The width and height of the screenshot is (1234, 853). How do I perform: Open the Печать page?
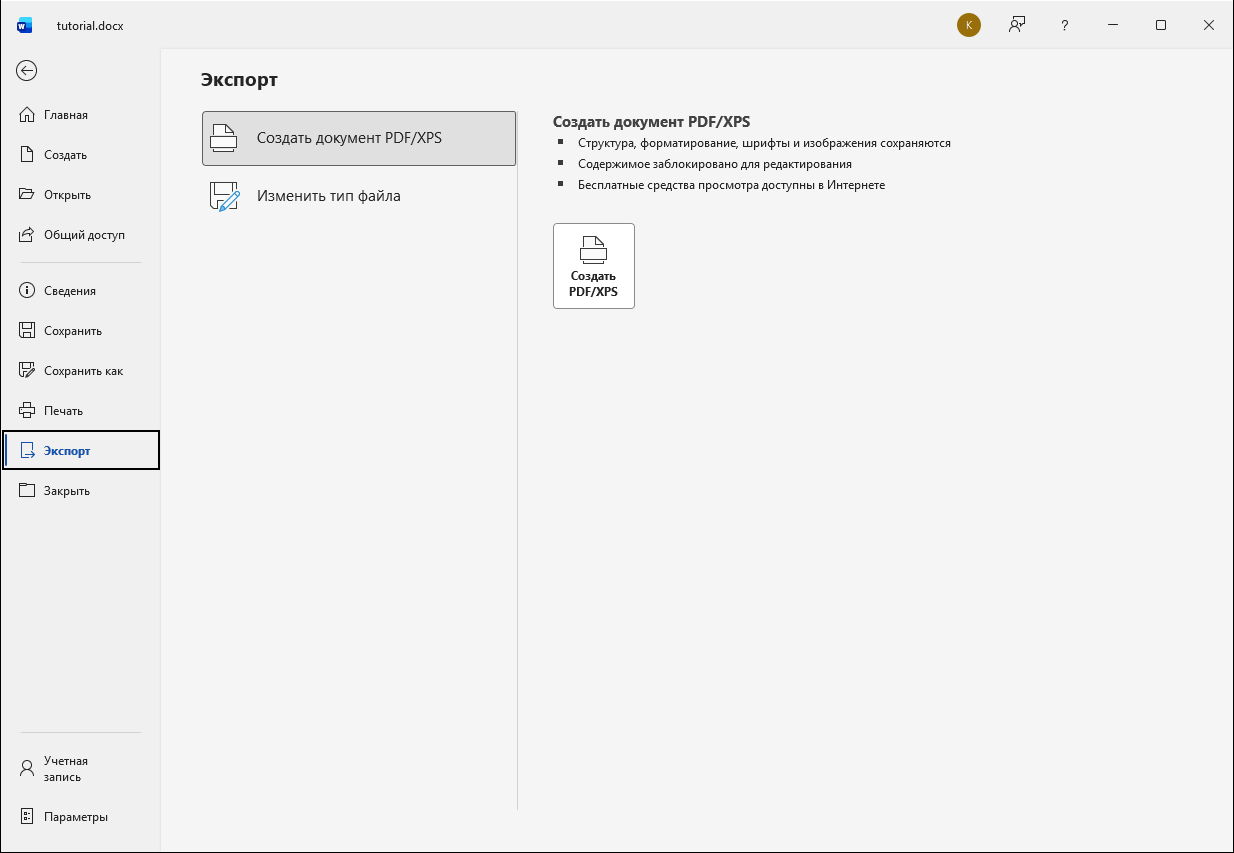(x=80, y=411)
